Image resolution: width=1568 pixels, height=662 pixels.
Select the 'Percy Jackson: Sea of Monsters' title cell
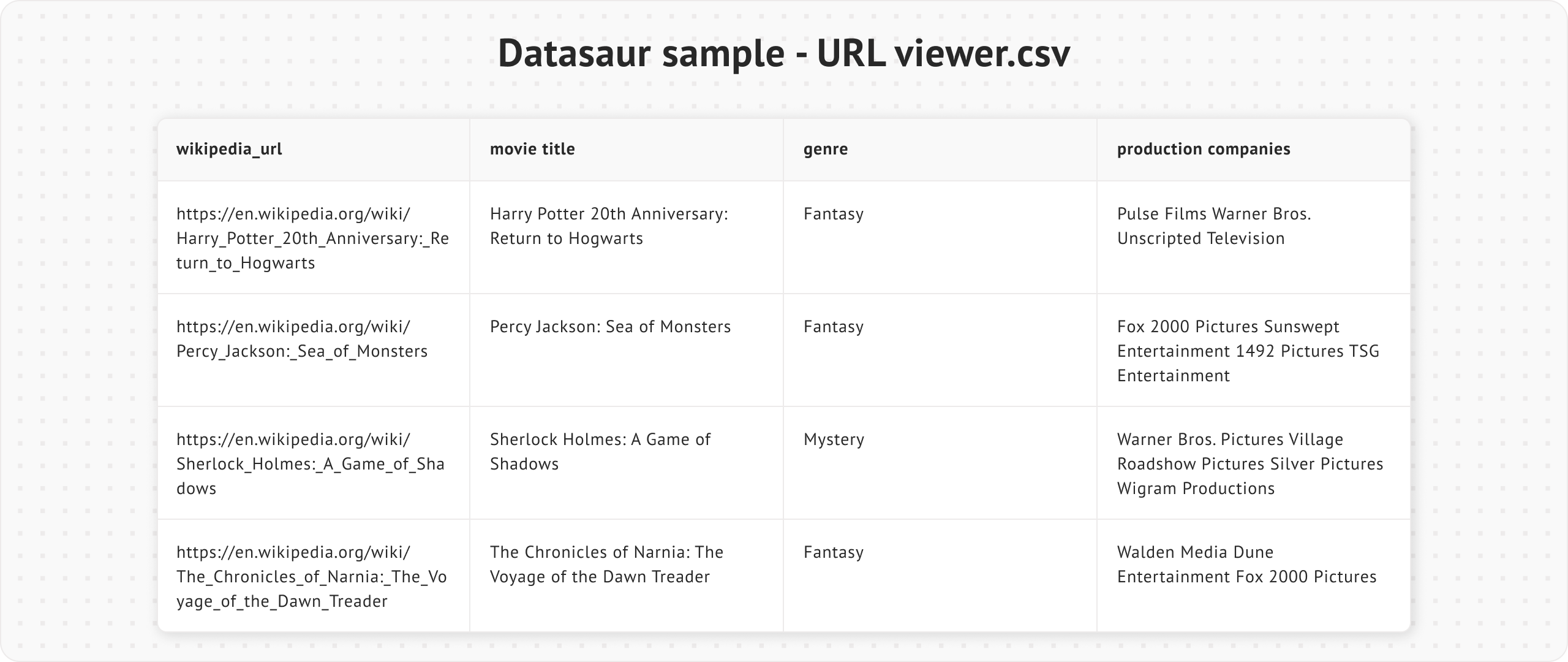click(x=610, y=327)
